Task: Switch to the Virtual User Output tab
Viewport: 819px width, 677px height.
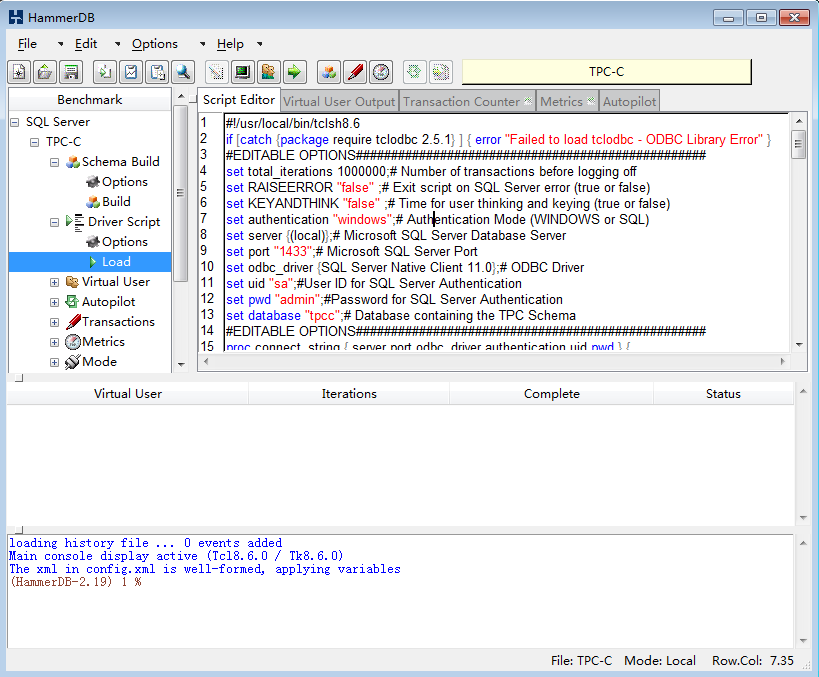Action: pyautogui.click(x=340, y=101)
